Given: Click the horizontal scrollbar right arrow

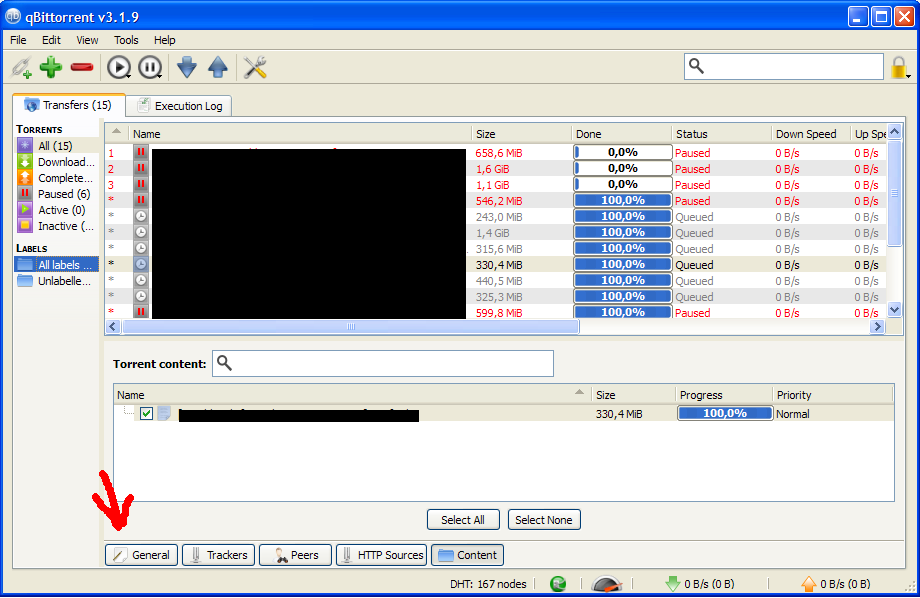Looking at the screenshot, I should [877, 327].
